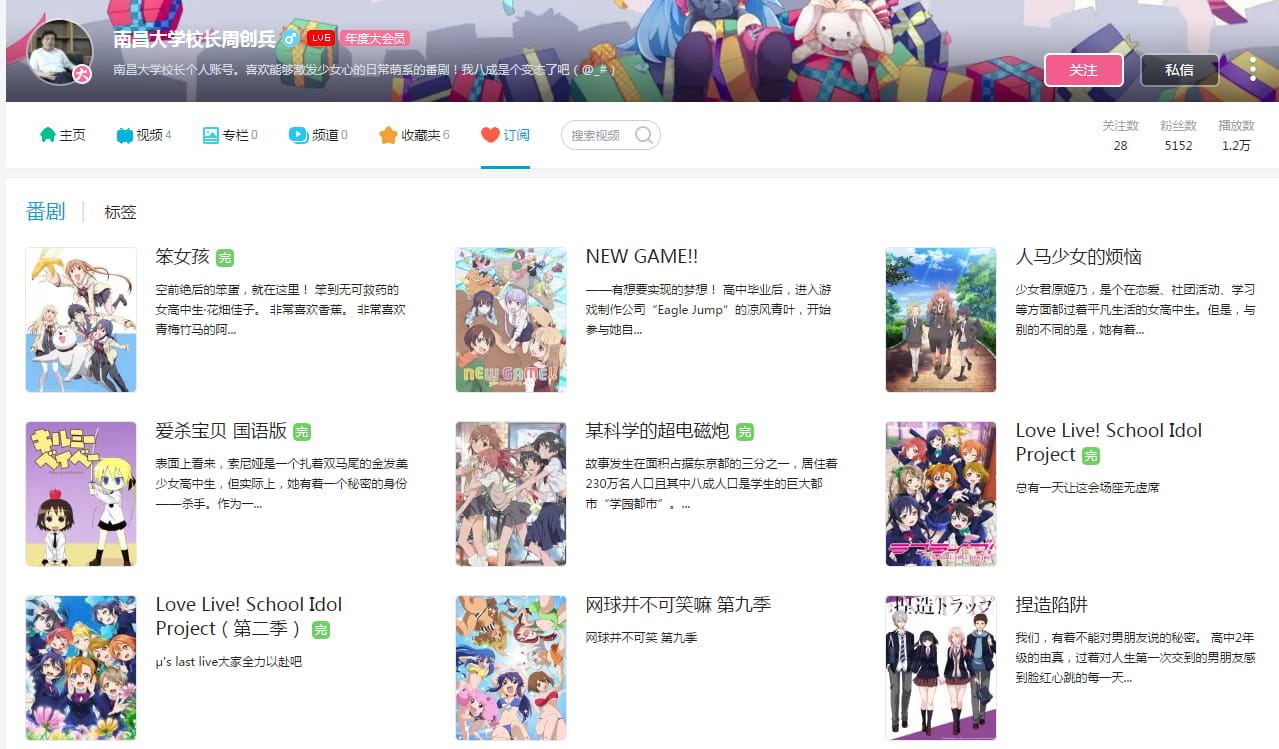This screenshot has width=1279, height=749.
Task: Send a message via 私信 button
Action: 1179,70
